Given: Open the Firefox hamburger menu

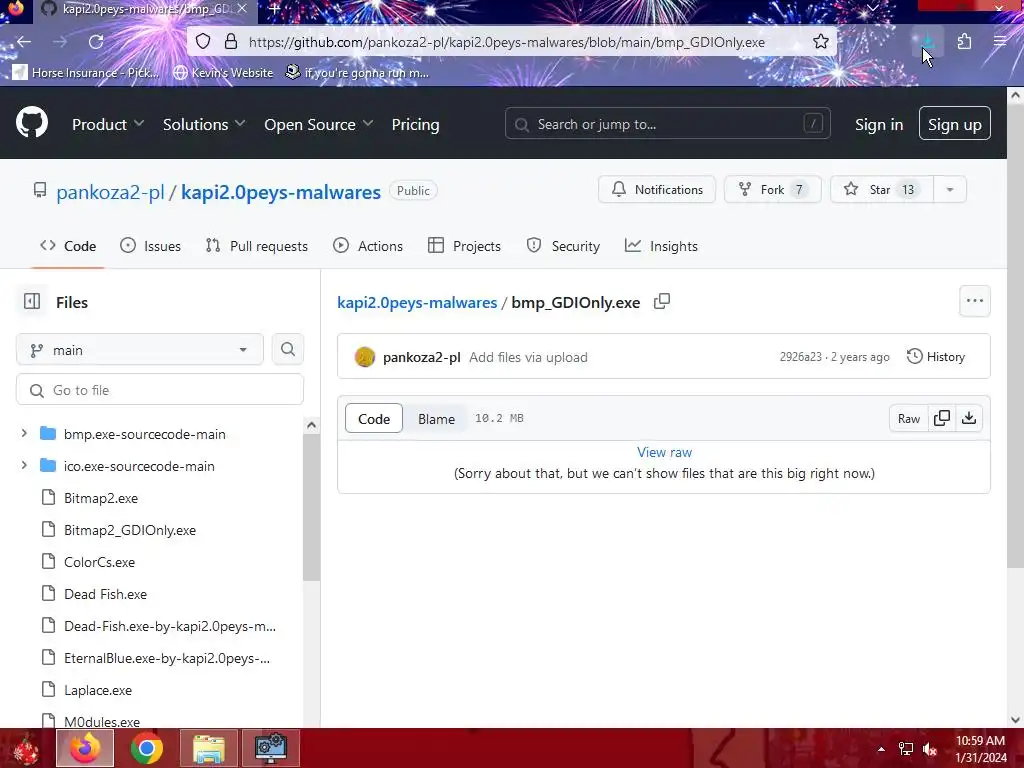Looking at the screenshot, I should 999,42.
